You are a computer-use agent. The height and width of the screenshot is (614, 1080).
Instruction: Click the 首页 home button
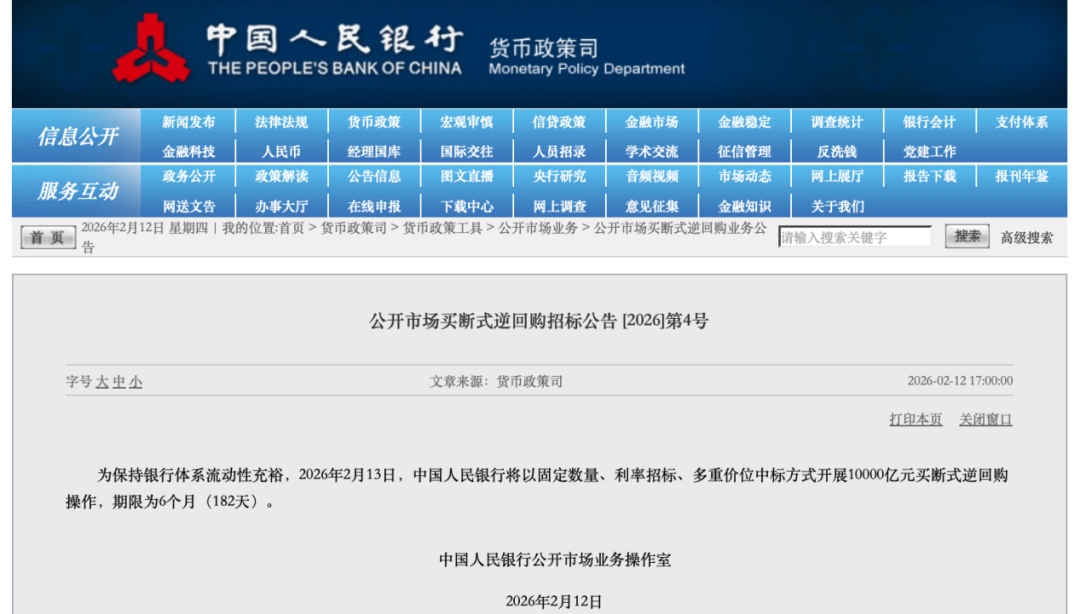click(48, 237)
